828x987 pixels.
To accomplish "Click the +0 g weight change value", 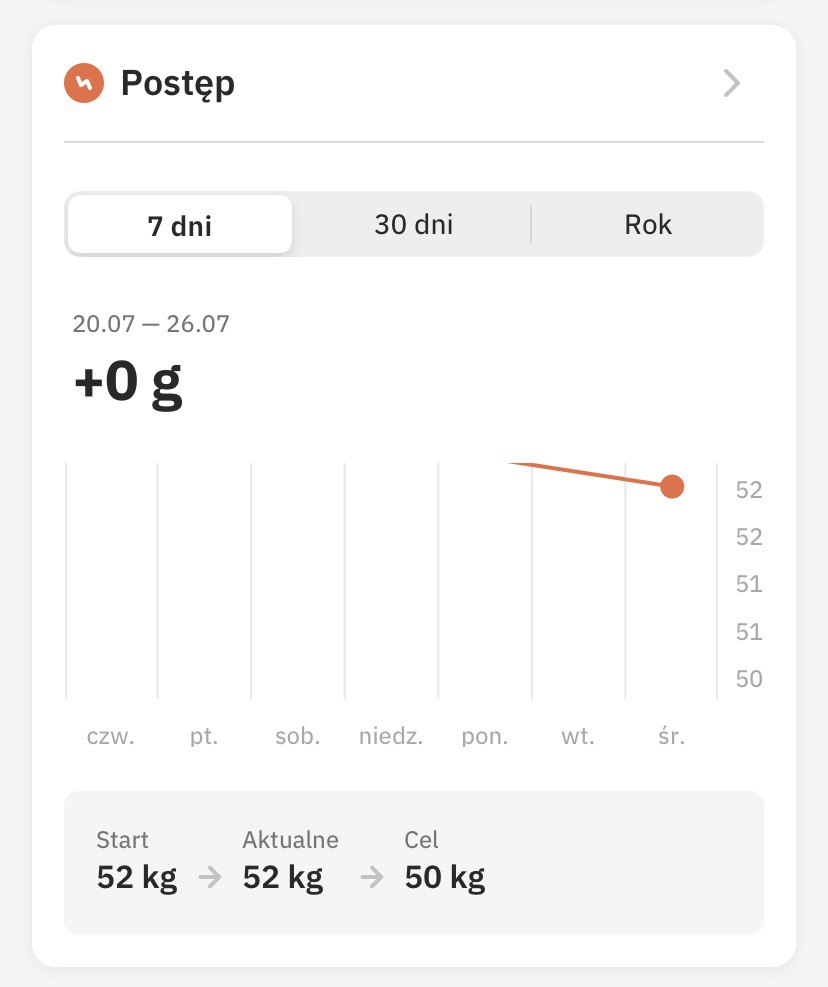I will coord(128,383).
